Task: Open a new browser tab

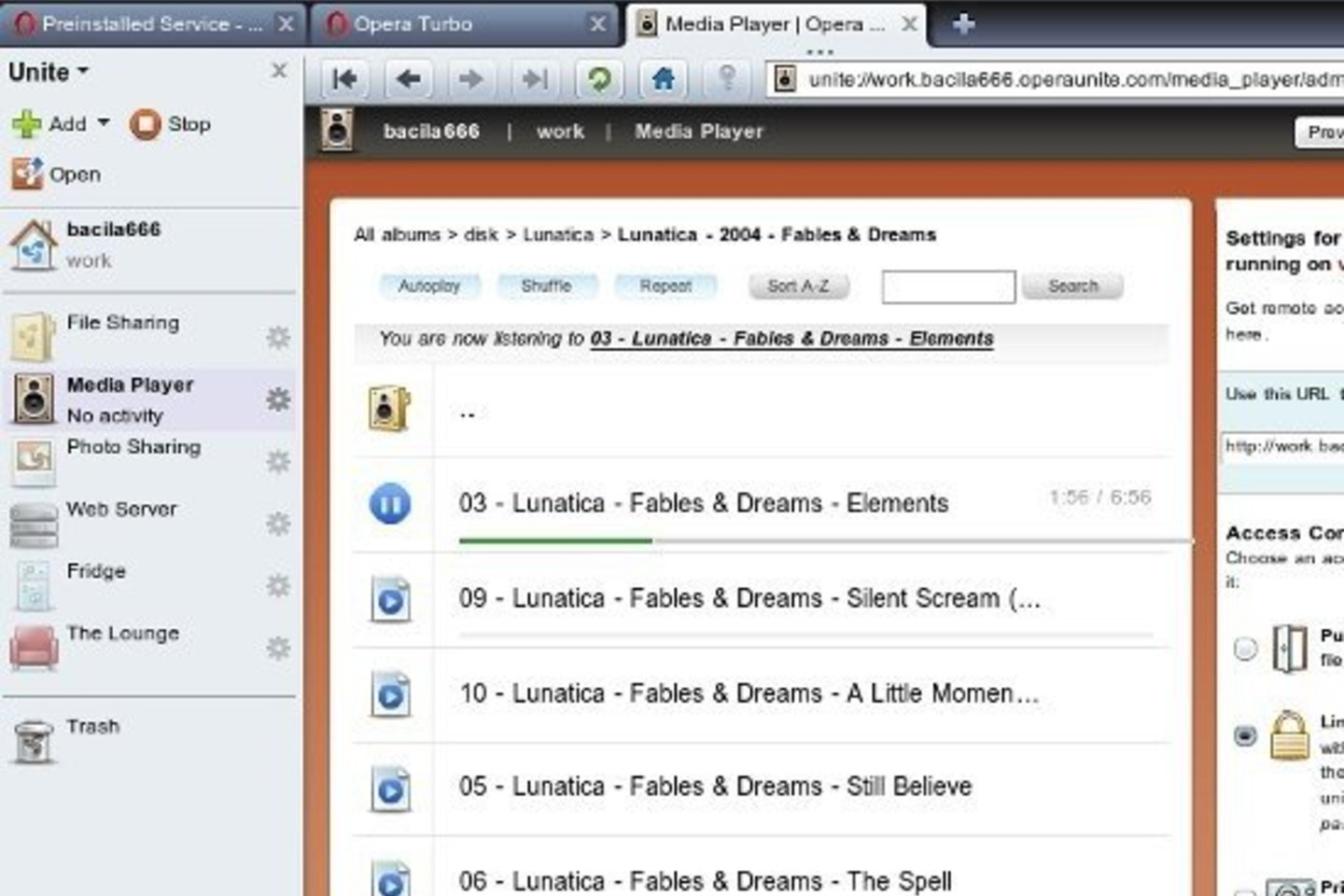Action: click(963, 24)
